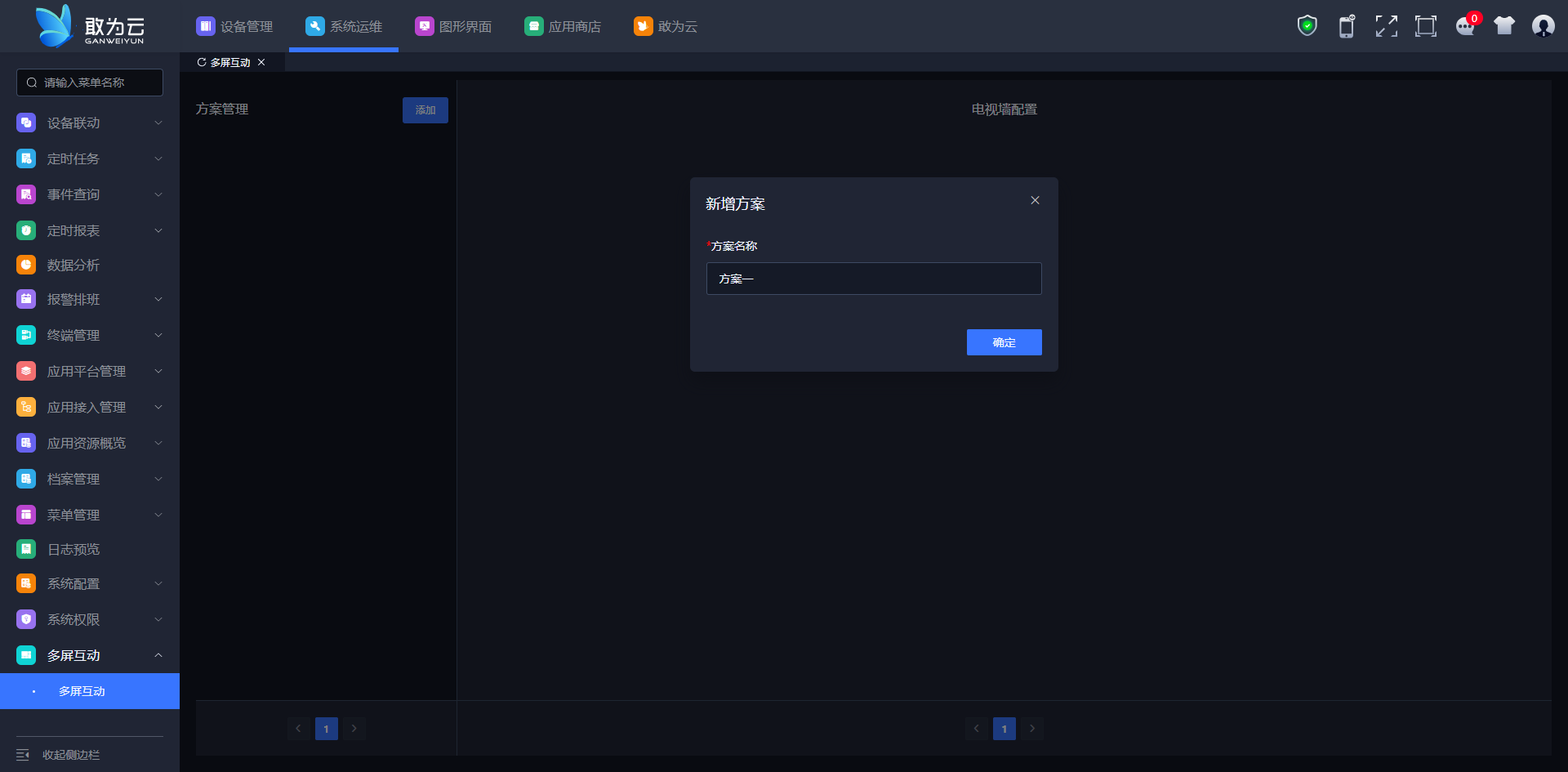Open the 敢为云 top navigation tab

tap(666, 26)
